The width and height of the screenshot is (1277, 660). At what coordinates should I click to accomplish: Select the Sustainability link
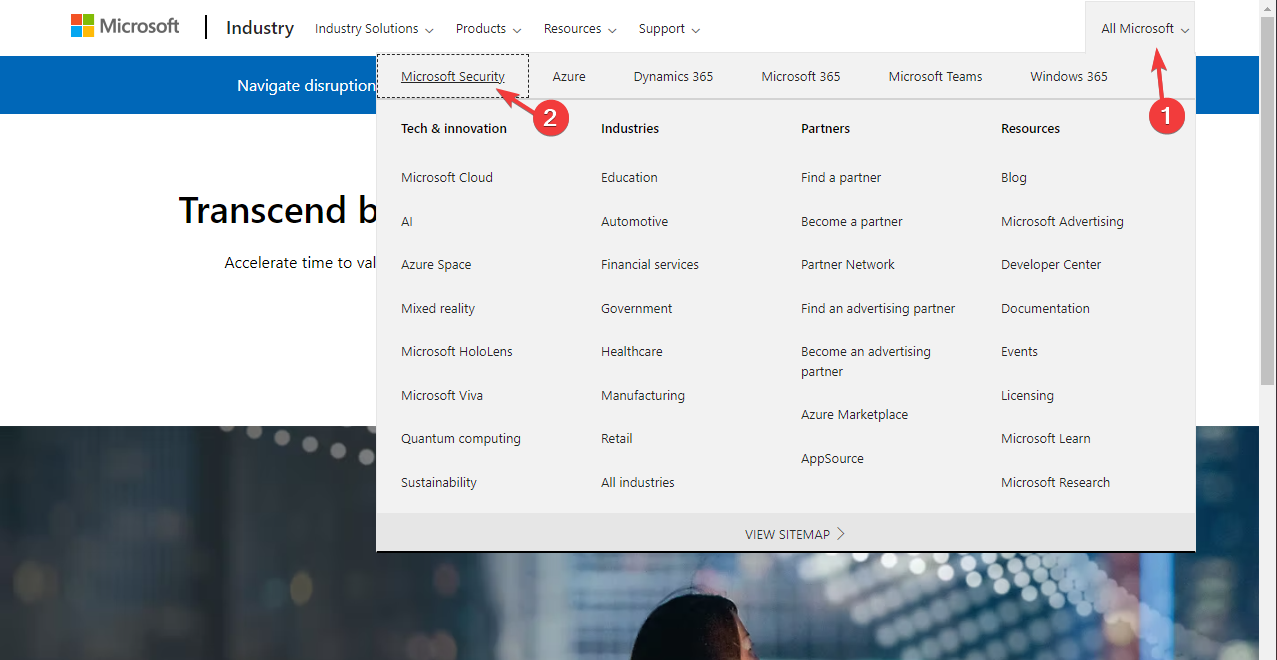point(439,483)
